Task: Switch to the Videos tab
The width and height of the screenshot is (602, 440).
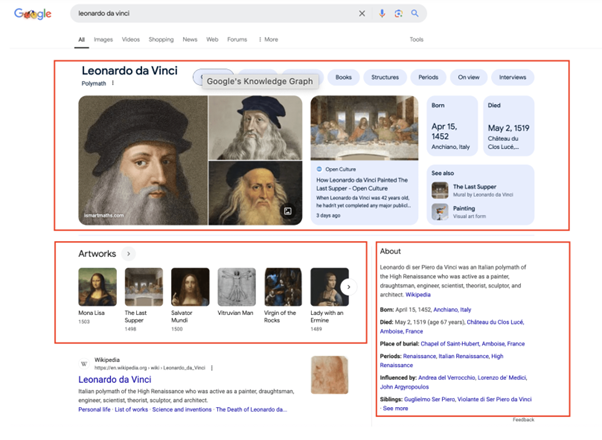Action: click(131, 39)
